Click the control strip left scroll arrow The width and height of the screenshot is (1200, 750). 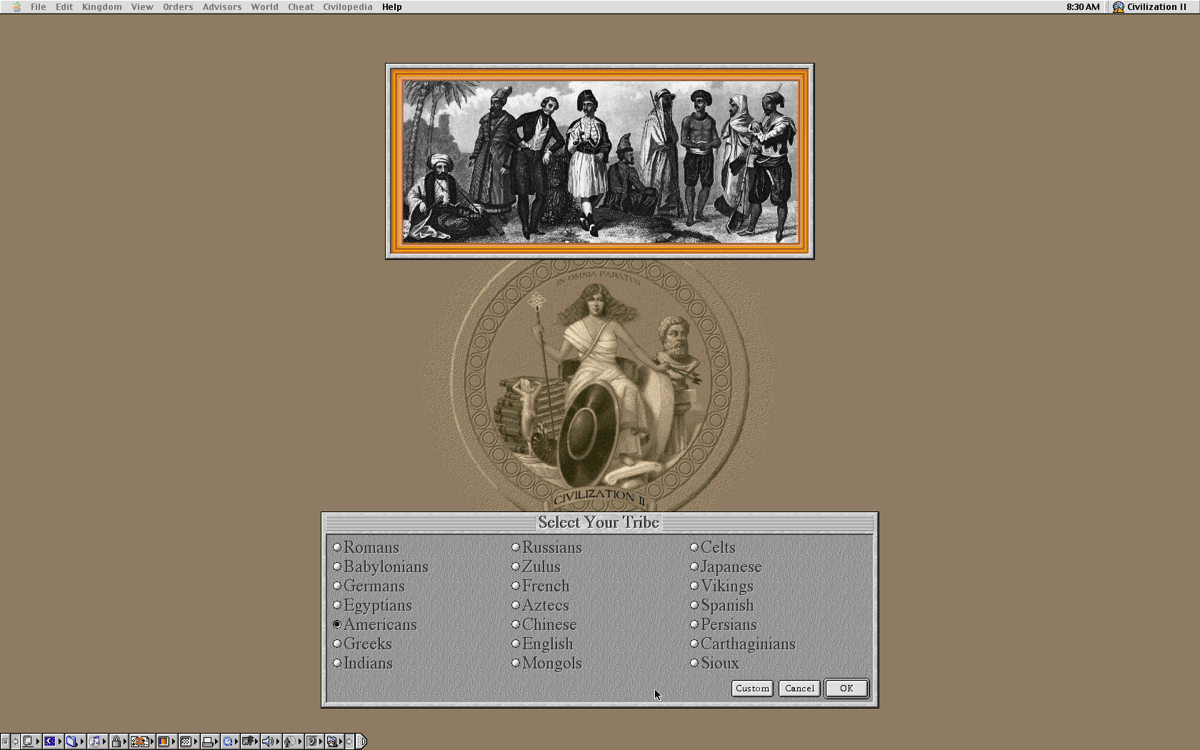coord(15,742)
